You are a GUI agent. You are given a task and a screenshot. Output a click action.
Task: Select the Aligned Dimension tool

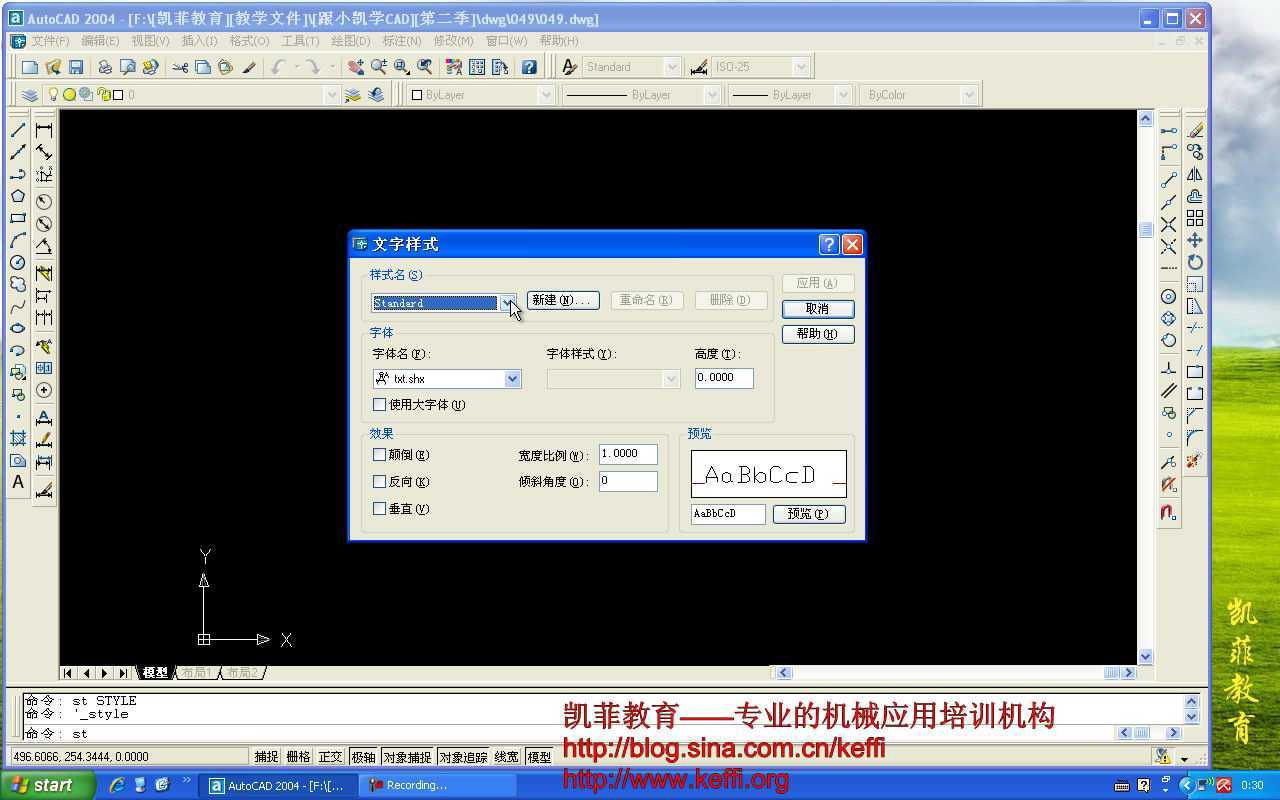click(x=44, y=152)
